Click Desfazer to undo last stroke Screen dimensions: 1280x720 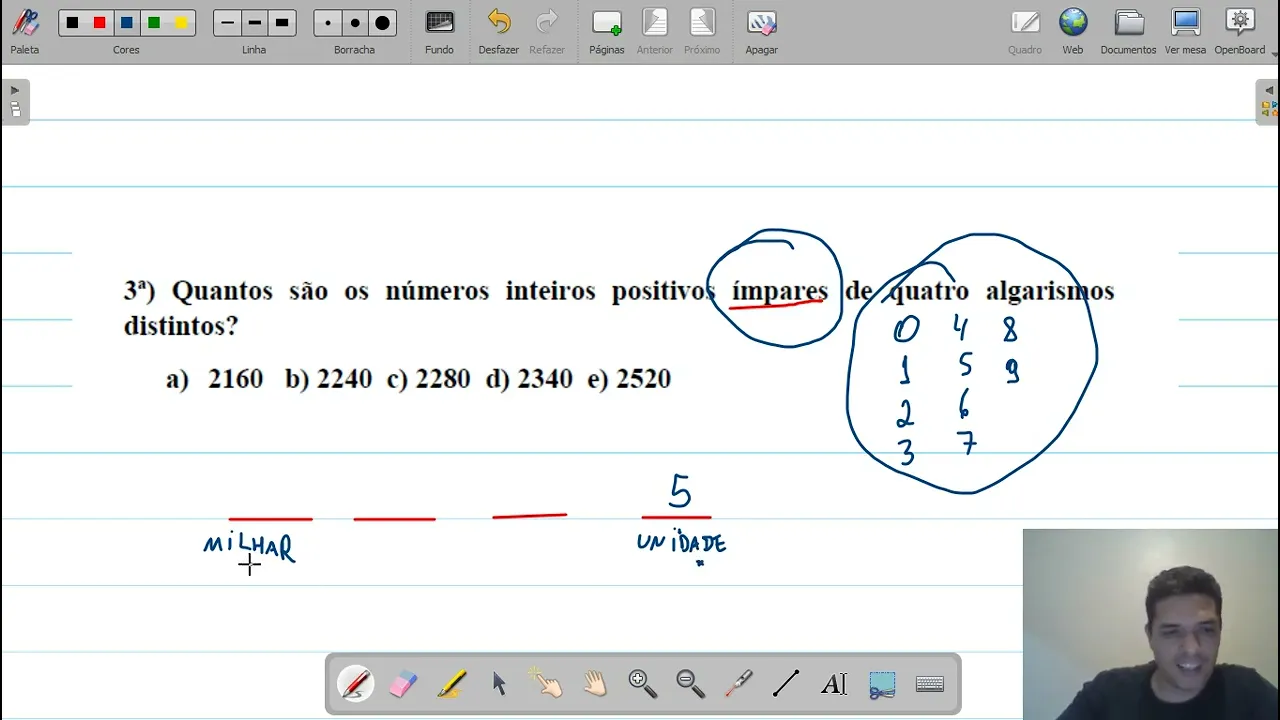pos(498,31)
